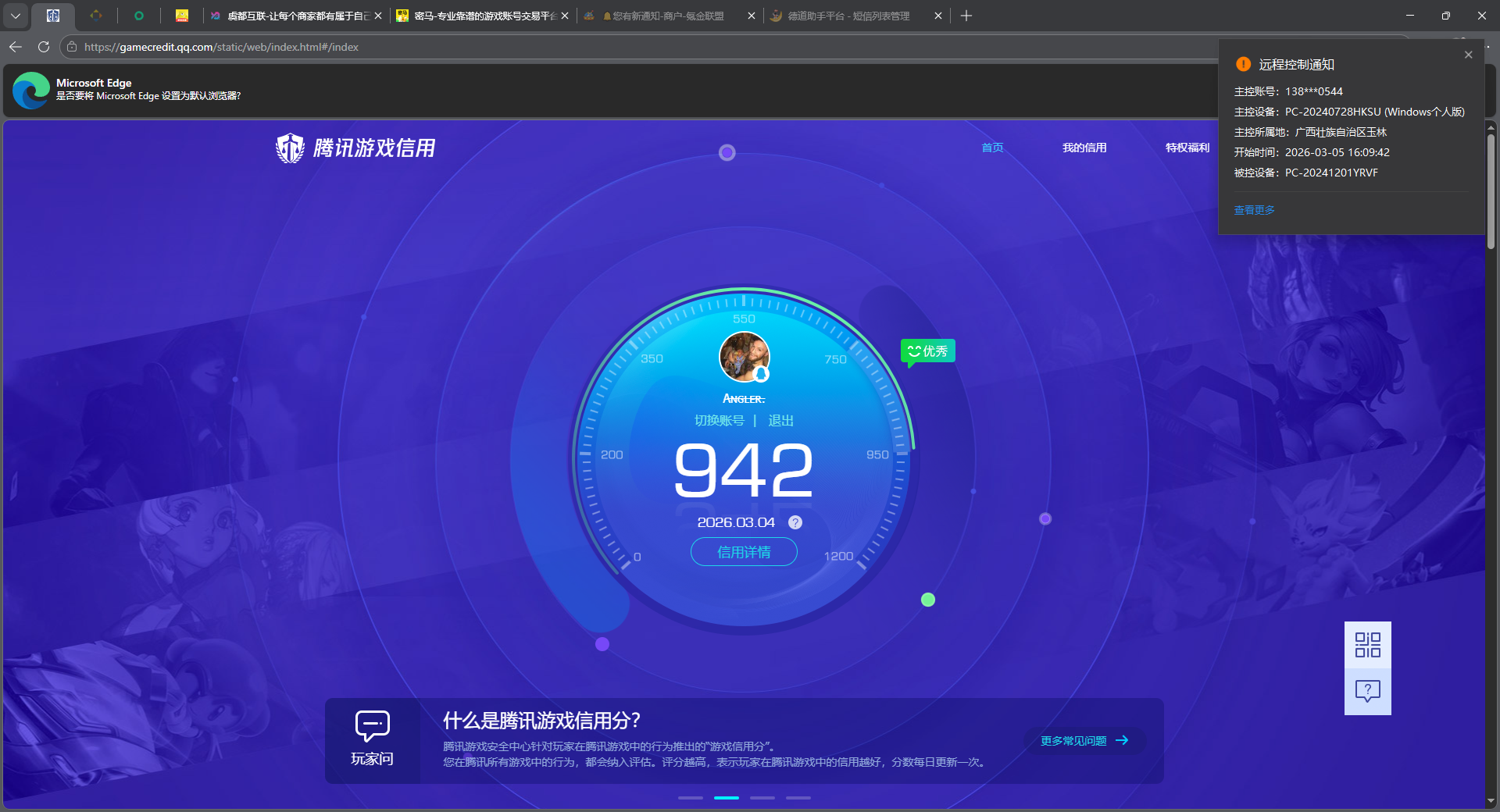
Task: Click the browser back arrow
Action: tap(15, 47)
